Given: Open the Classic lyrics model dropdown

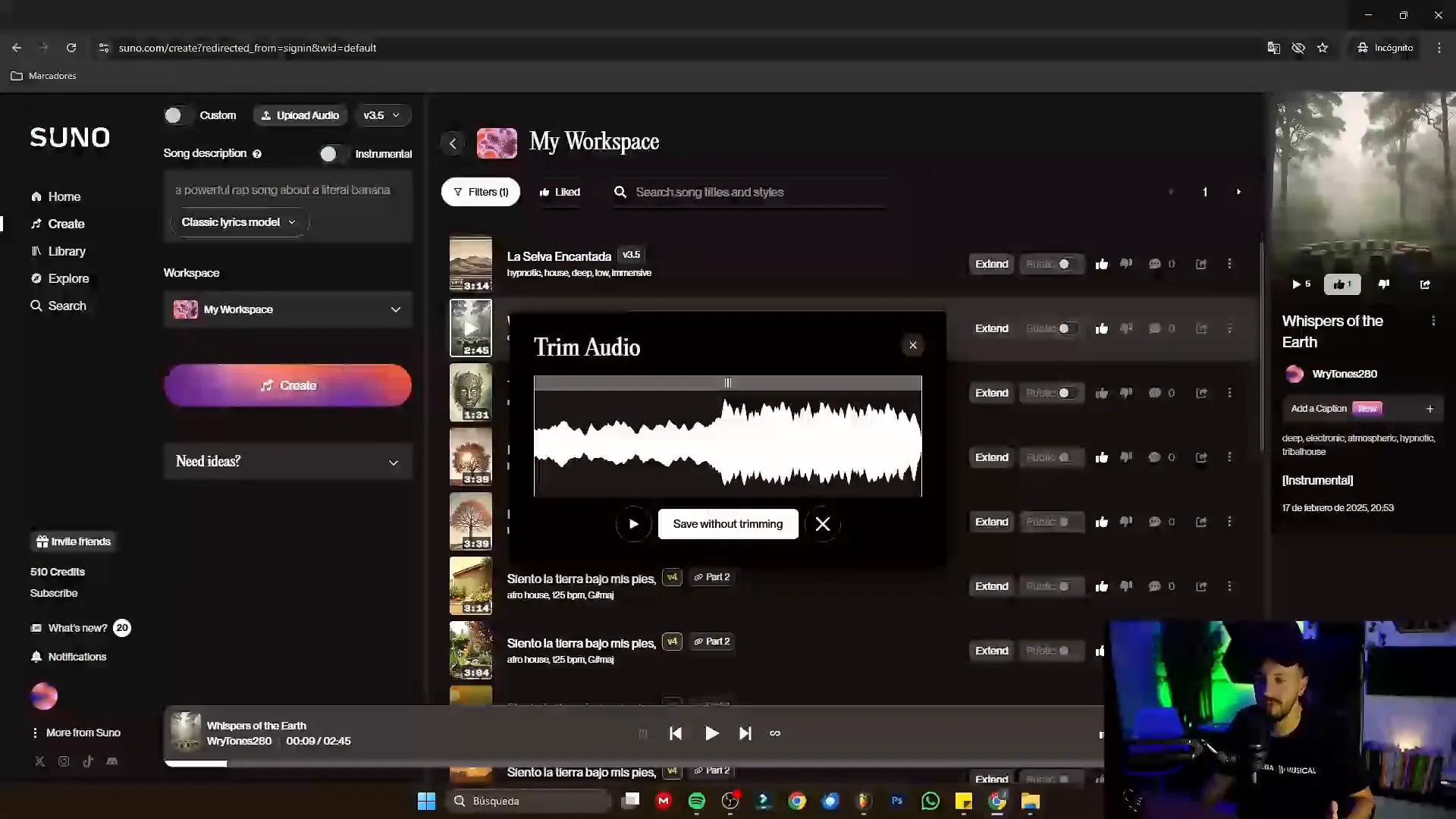Looking at the screenshot, I should tap(238, 222).
